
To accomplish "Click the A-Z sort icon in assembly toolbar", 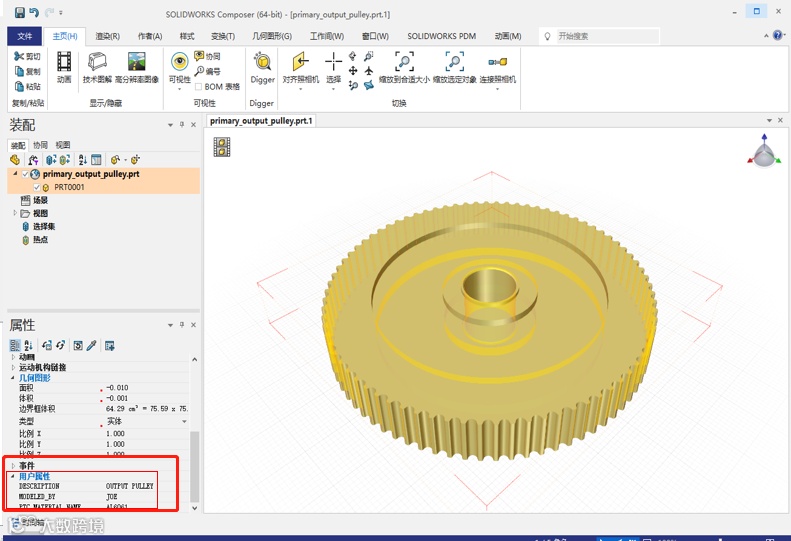I will (x=83, y=160).
